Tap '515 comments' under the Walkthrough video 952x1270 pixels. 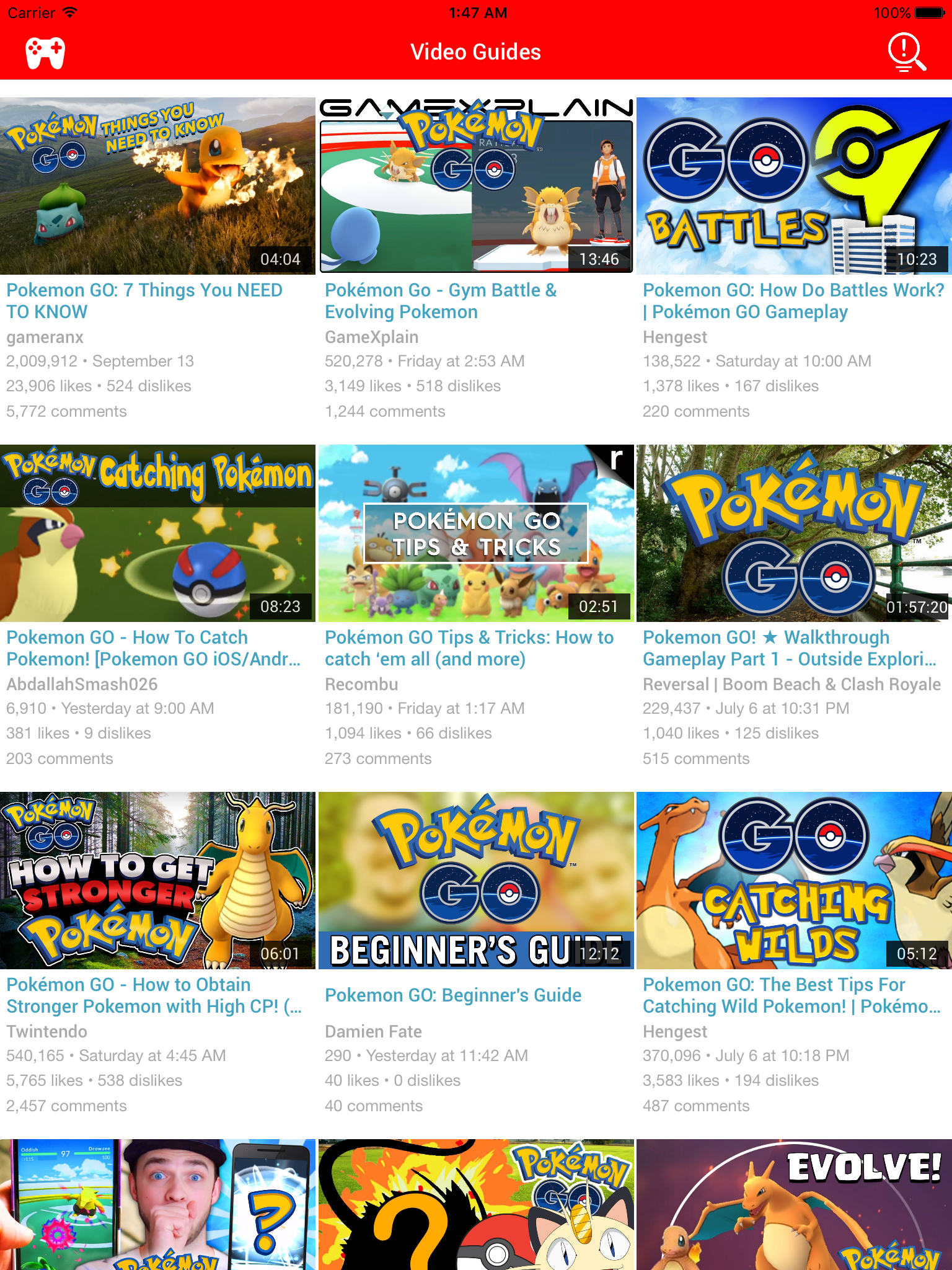(696, 758)
